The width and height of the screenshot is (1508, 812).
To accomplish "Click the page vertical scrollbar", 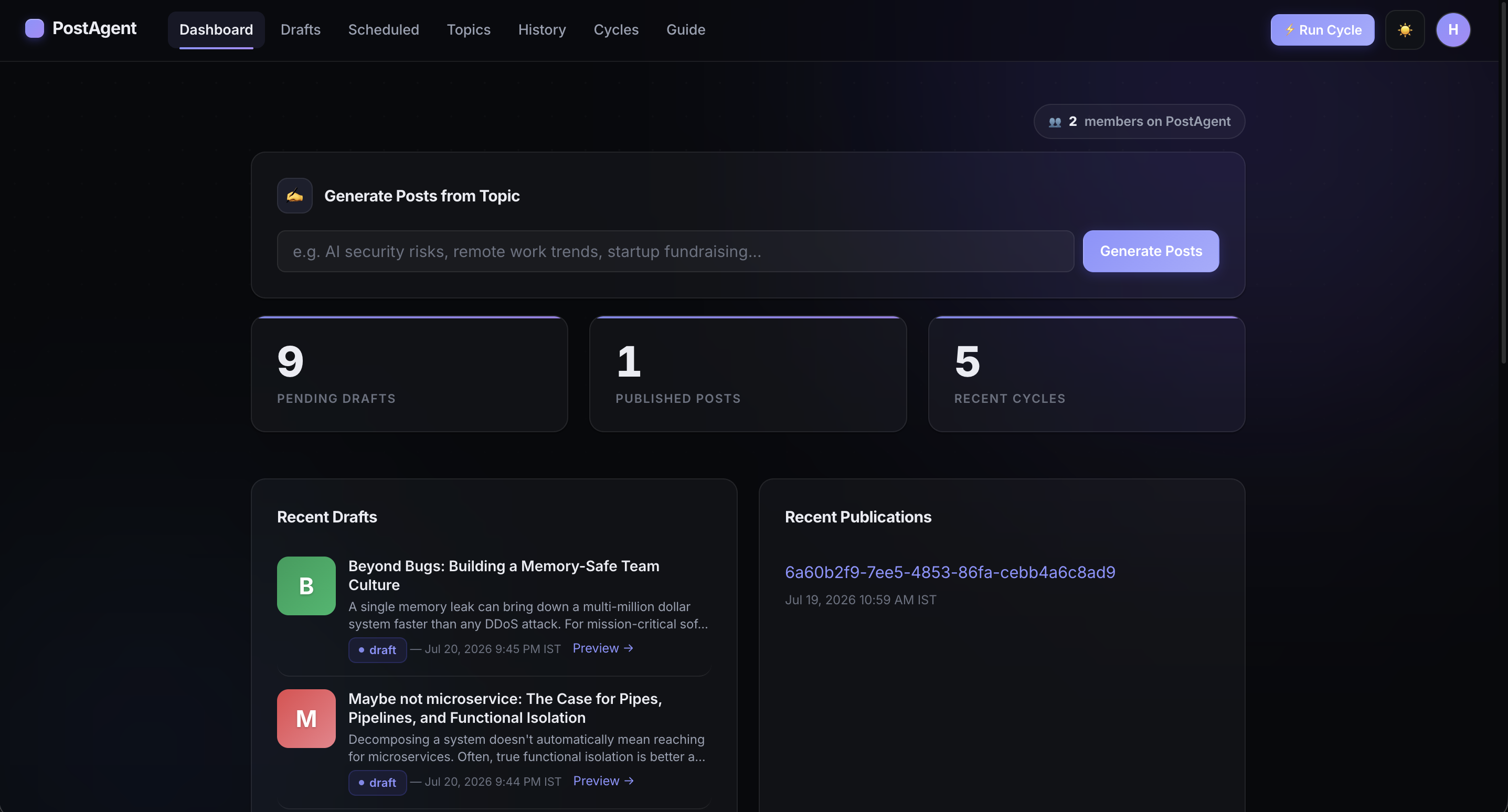I will [1503, 181].
